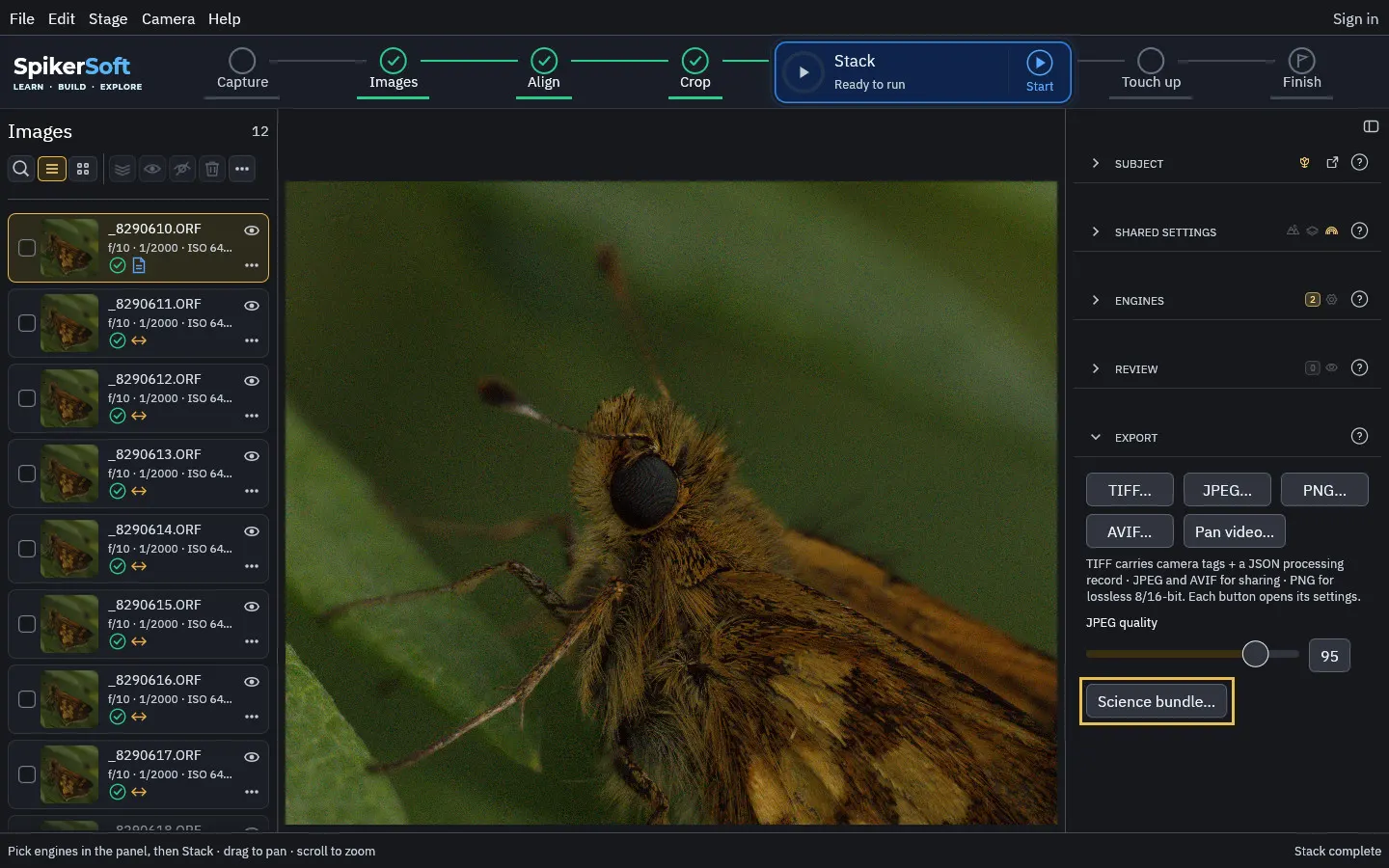Tick the checkbox for _8290611.ORF
Image resolution: width=1389 pixels, height=868 pixels.
(27, 323)
